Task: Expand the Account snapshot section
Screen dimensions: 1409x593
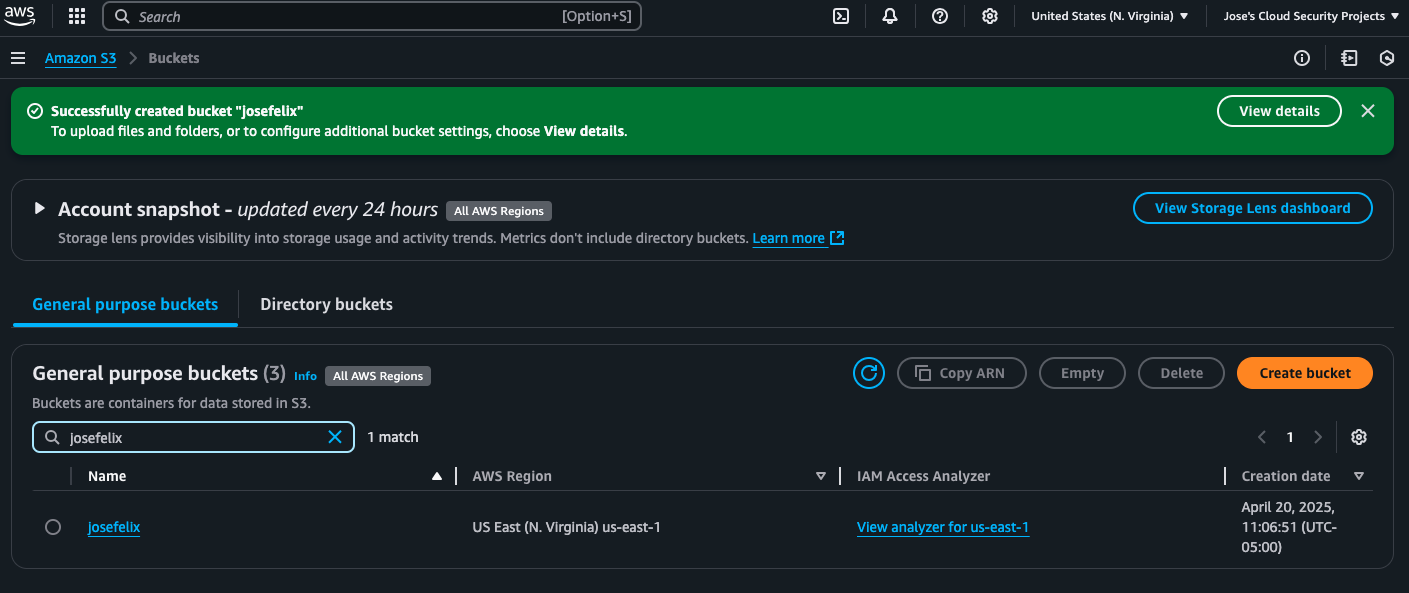Action: pos(39,209)
